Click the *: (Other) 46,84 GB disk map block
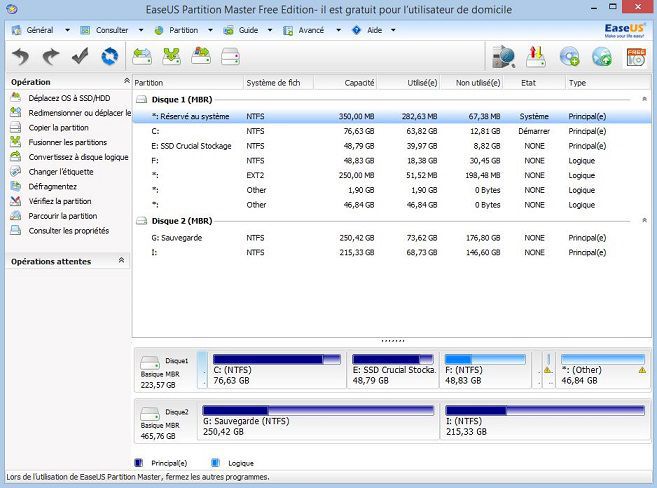 point(603,370)
